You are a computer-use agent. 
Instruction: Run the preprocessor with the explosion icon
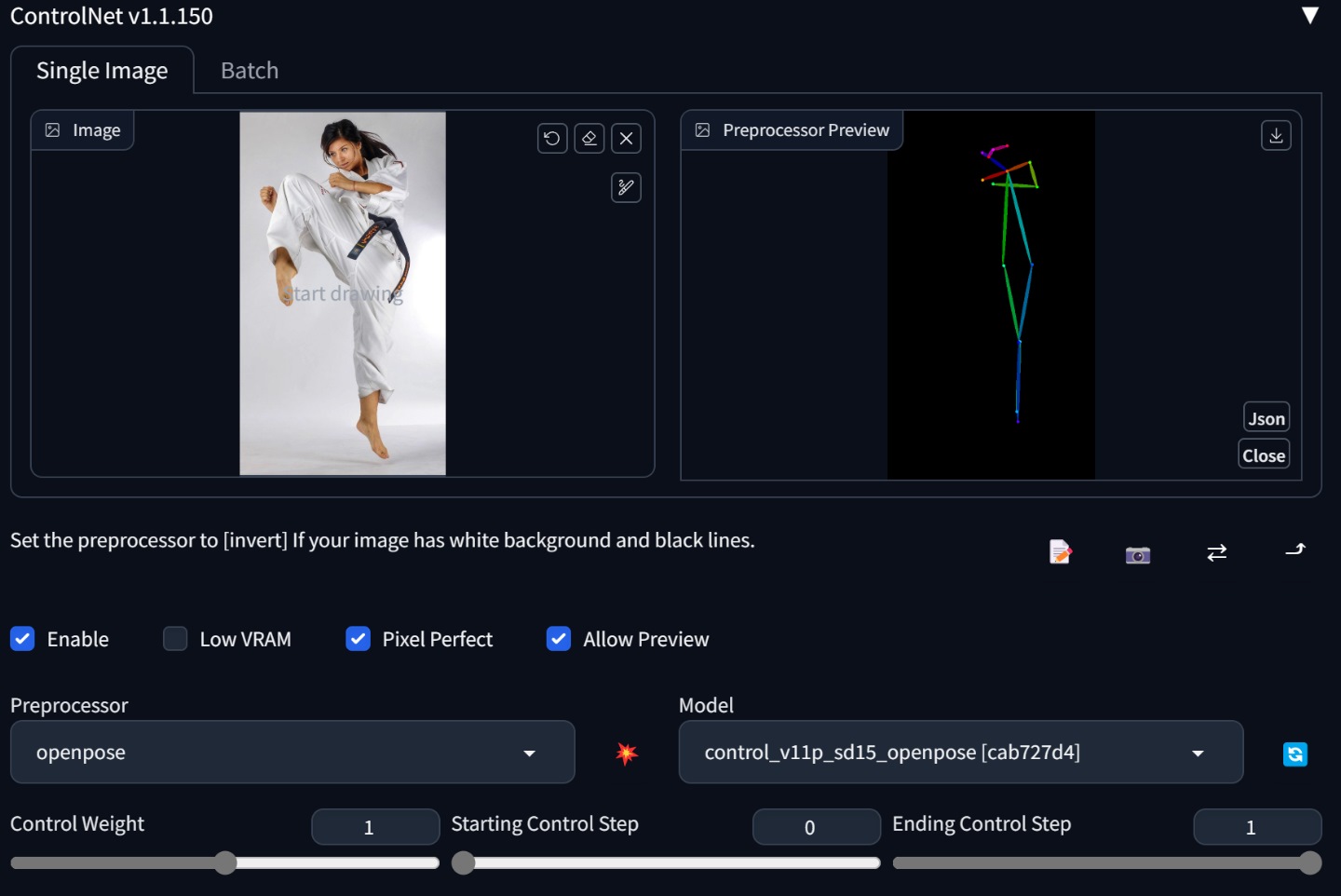click(627, 753)
